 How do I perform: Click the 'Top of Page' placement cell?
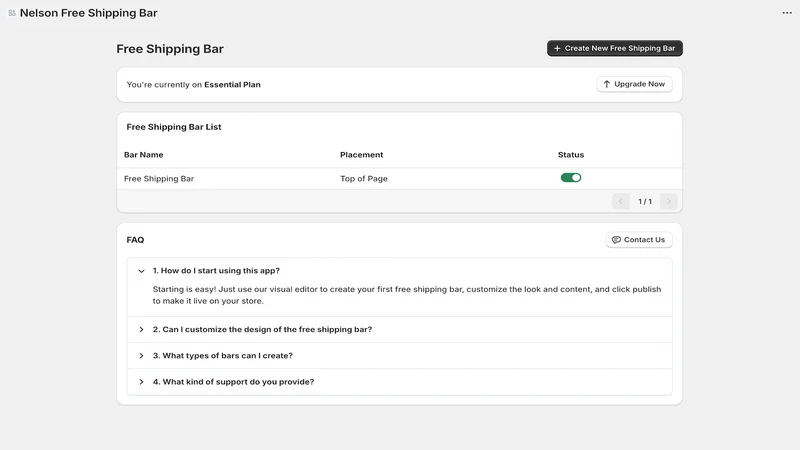(x=364, y=179)
